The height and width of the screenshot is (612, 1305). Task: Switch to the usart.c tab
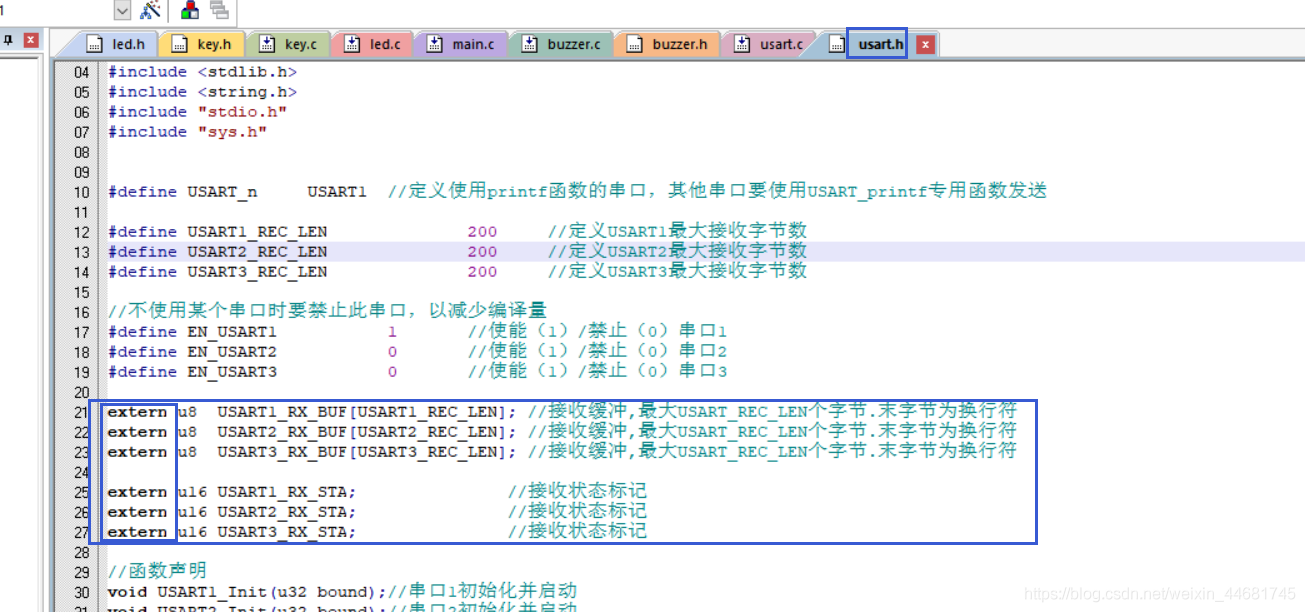coord(770,44)
